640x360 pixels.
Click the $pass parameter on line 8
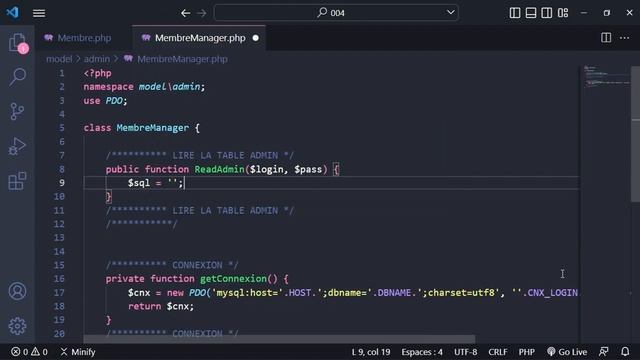[x=308, y=169]
